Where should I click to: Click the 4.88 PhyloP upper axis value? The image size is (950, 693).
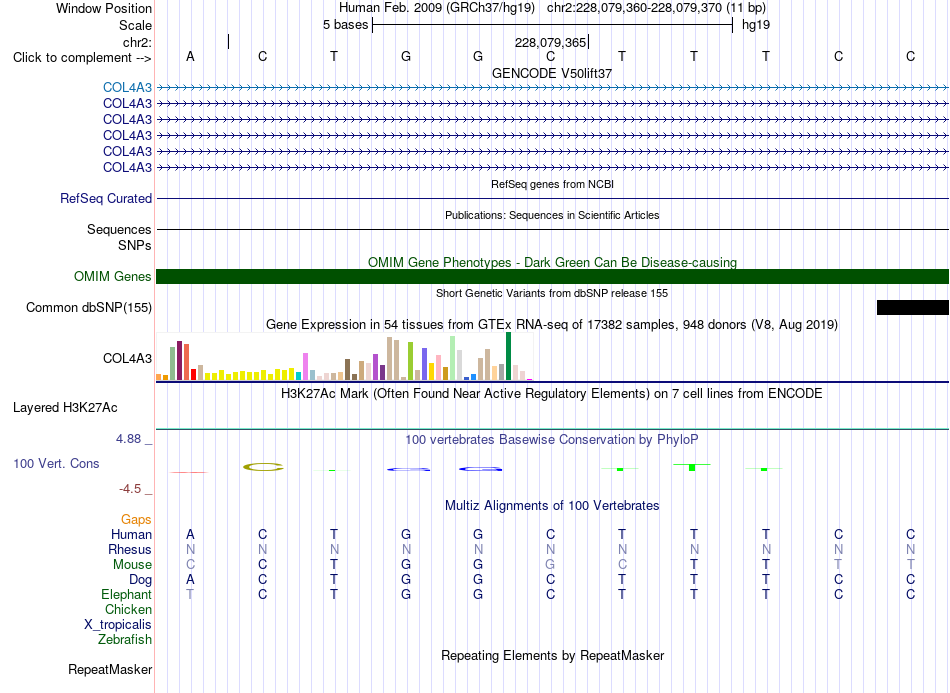(x=128, y=439)
